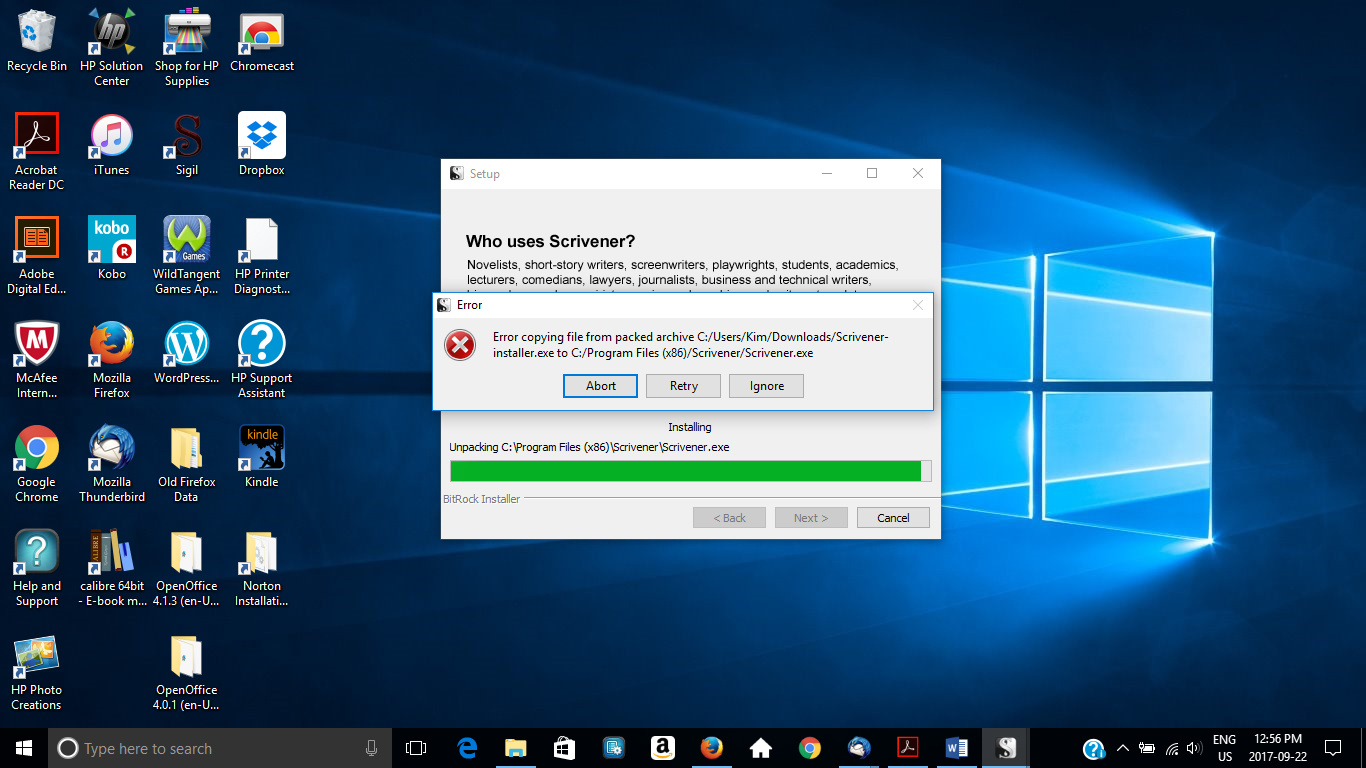Open File Explorer from the taskbar
The height and width of the screenshot is (768, 1366).
pyautogui.click(x=516, y=748)
